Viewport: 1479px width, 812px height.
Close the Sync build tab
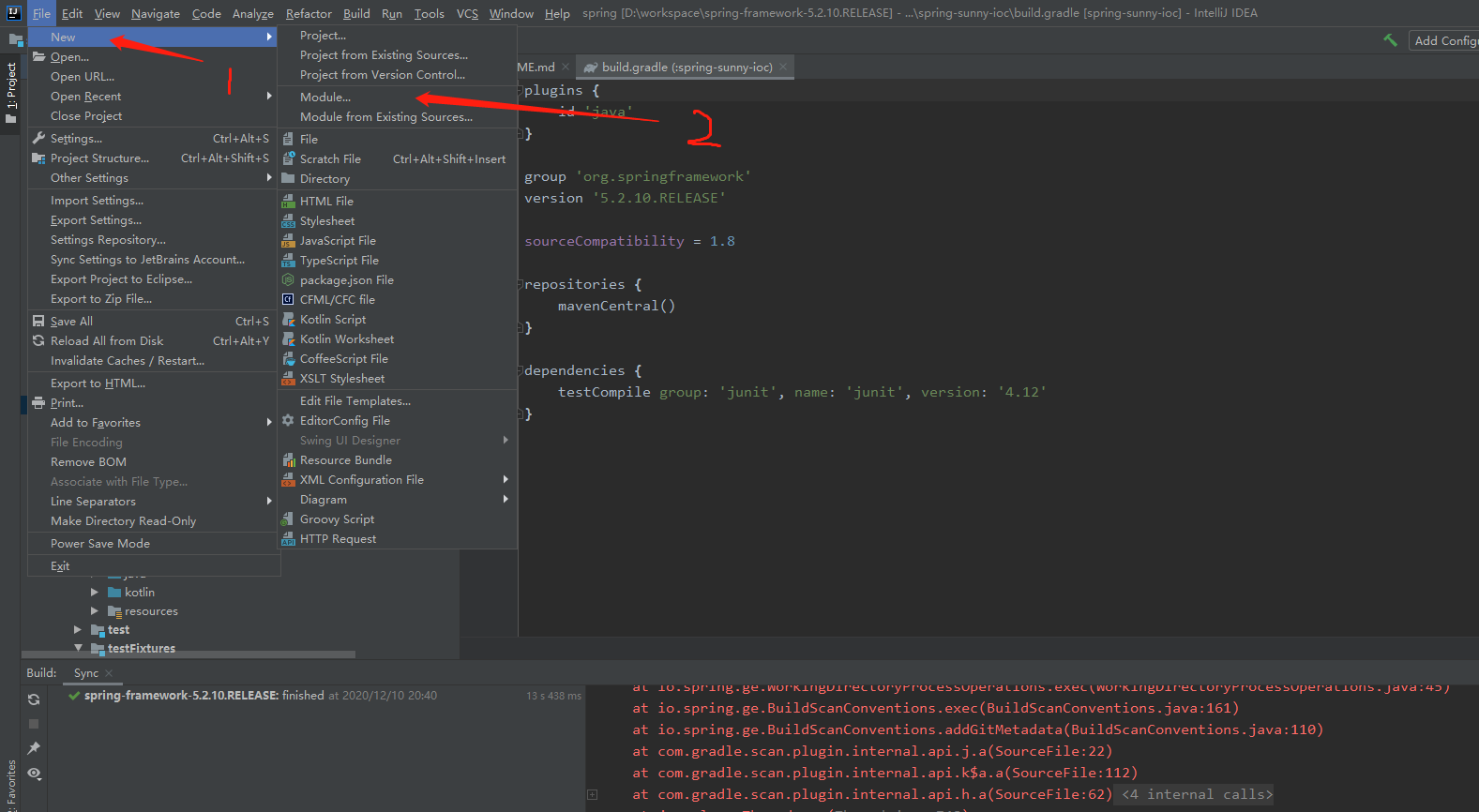109,673
